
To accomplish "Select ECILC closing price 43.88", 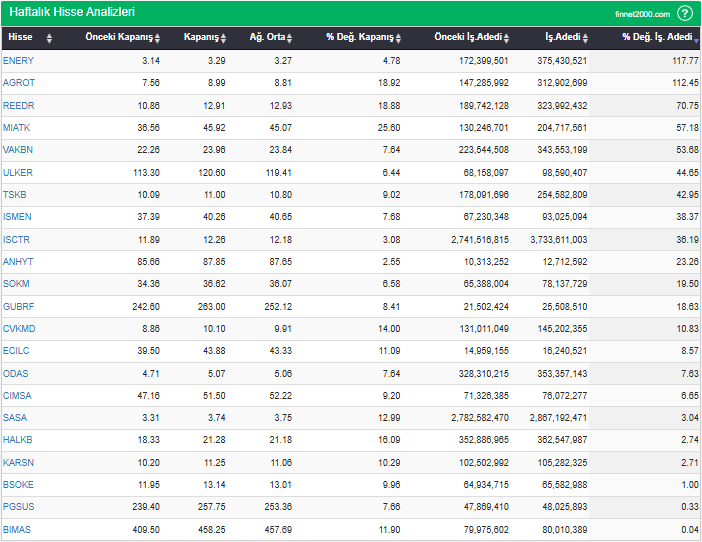I will coord(214,350).
